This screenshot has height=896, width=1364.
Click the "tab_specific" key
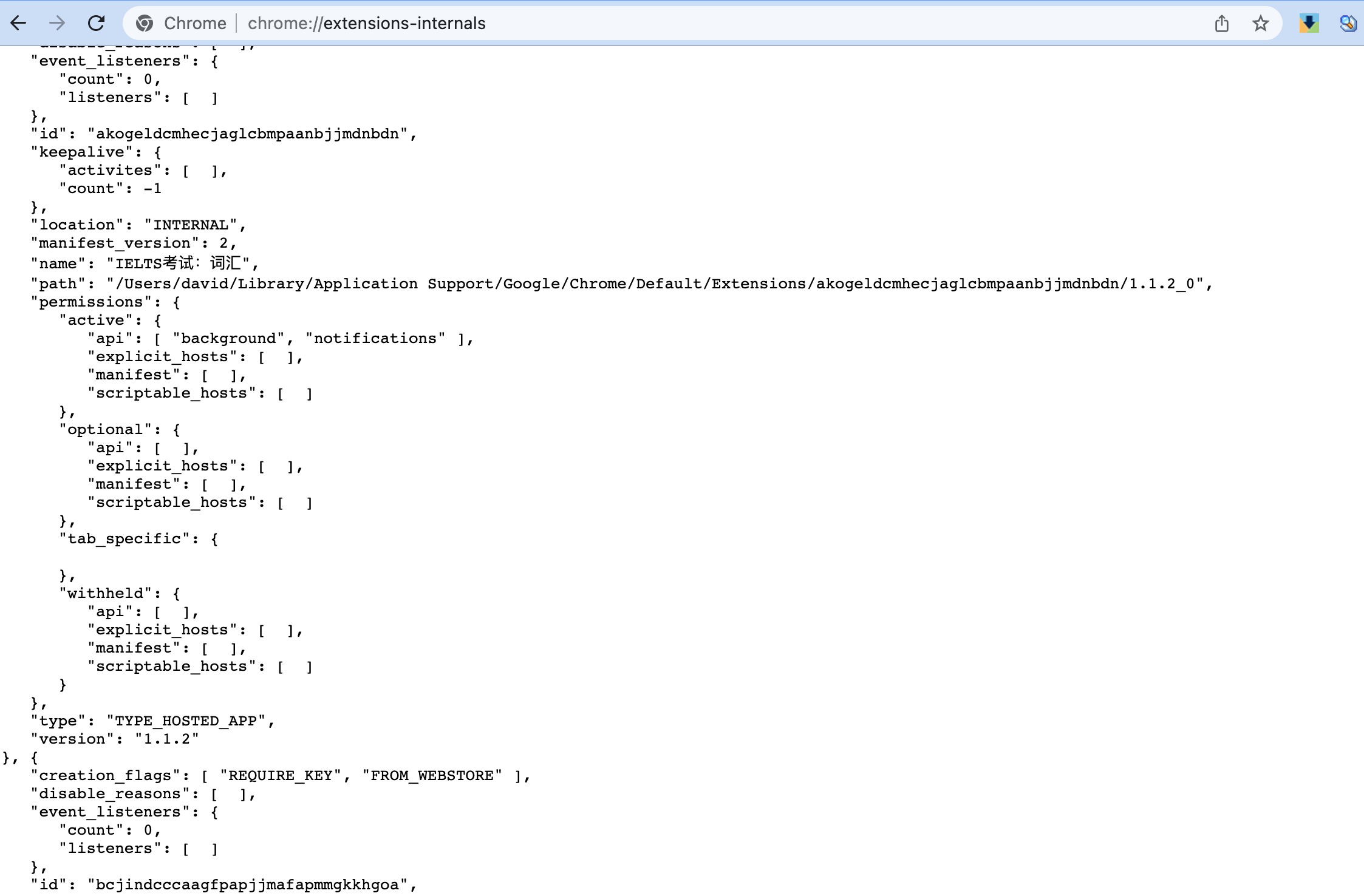(124, 538)
